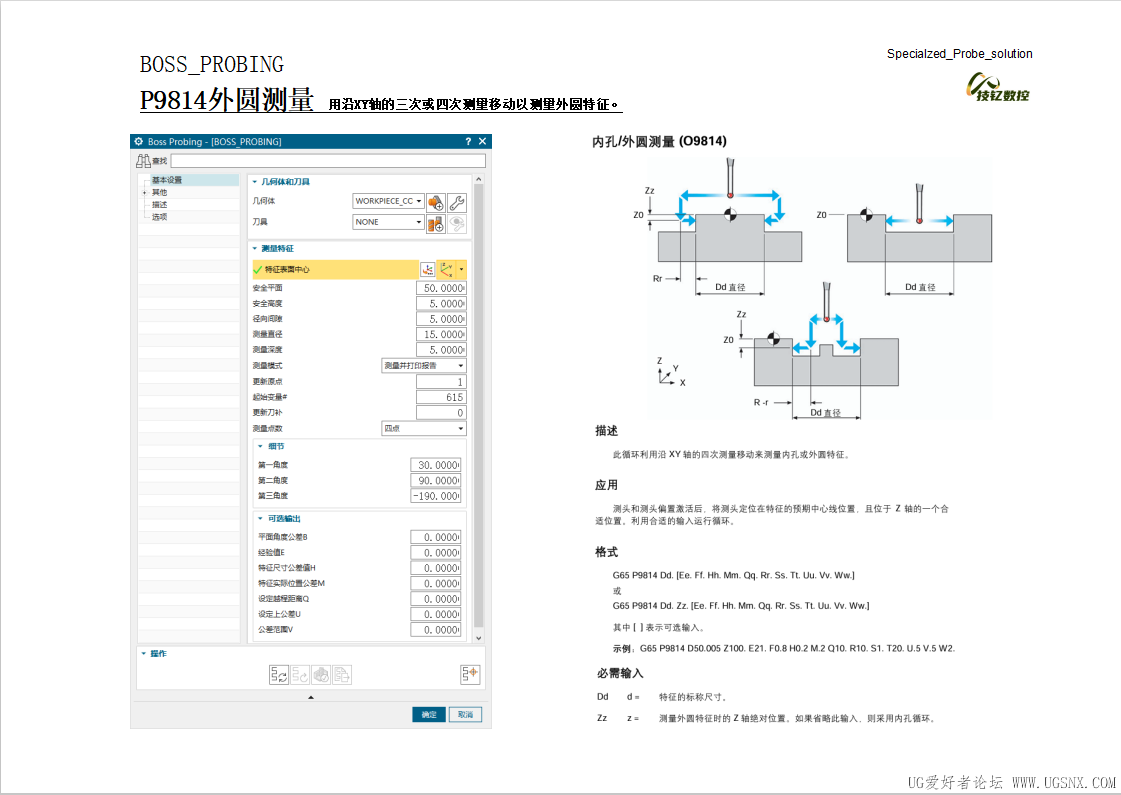Open the 几何体 WORKPIECE_CC dropdown
Viewport: 1121px width, 795px height.
[388, 202]
